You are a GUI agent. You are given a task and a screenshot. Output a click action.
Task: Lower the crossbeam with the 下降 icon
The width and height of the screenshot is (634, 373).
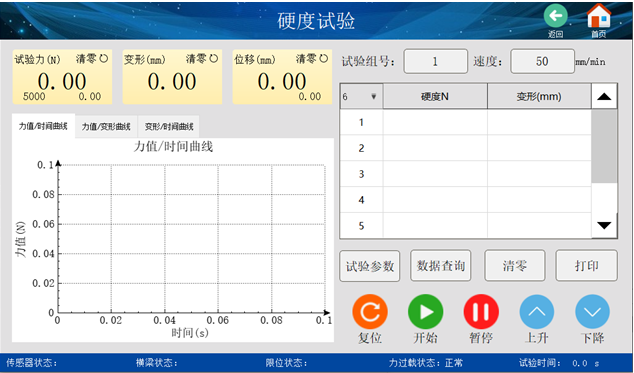(x=592, y=312)
